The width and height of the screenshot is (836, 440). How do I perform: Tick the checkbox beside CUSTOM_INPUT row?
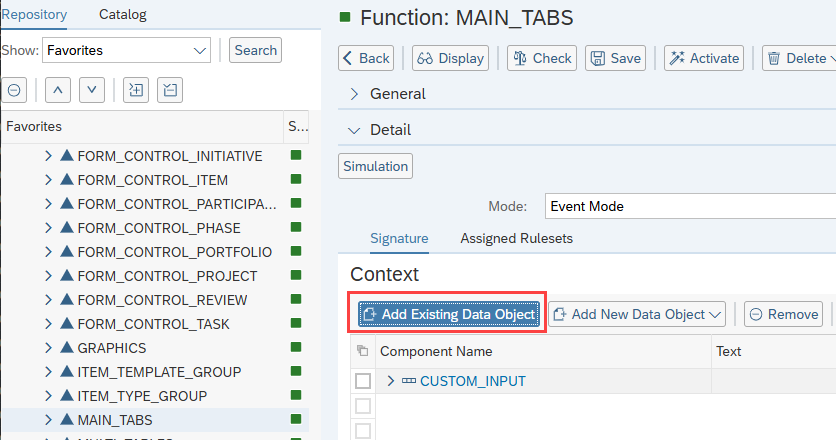coord(363,381)
